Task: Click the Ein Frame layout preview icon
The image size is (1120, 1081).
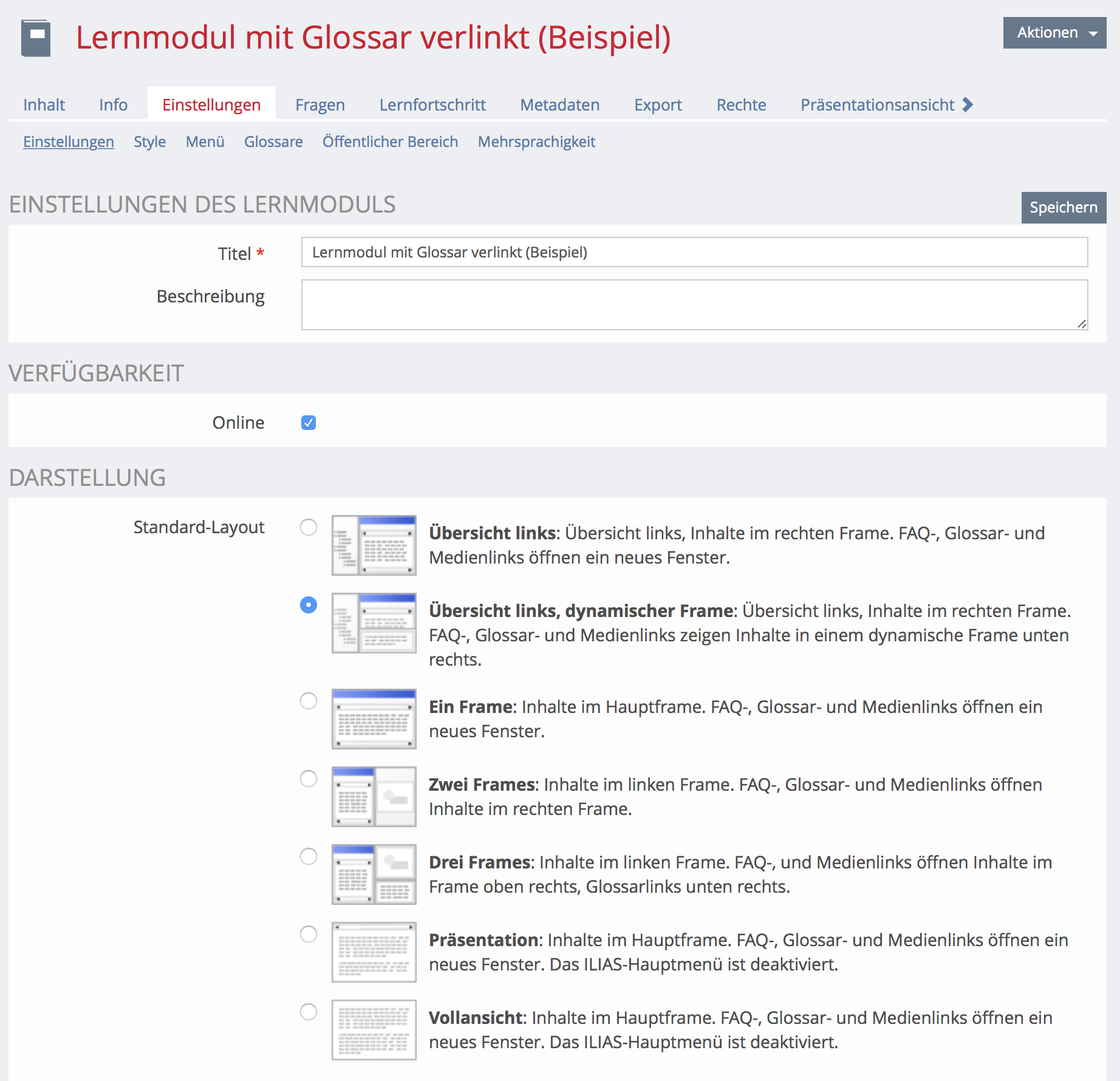Action: pyautogui.click(x=374, y=718)
